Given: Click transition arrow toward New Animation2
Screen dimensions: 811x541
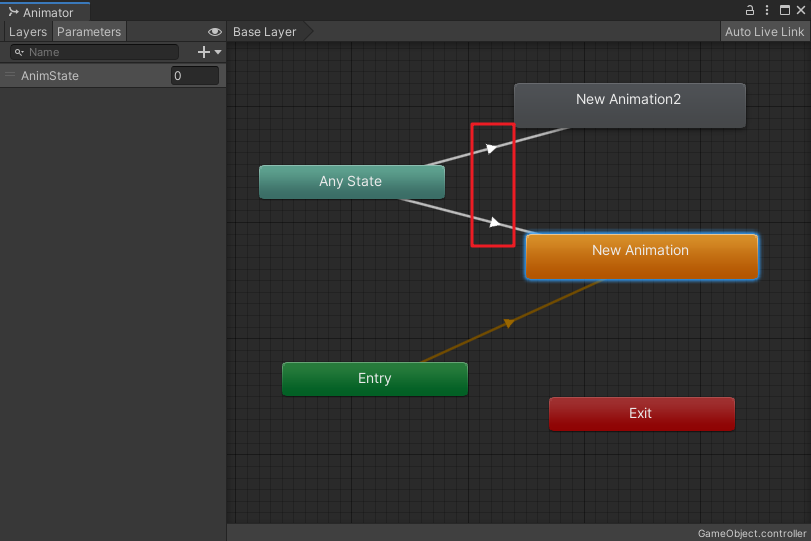Looking at the screenshot, I should pos(491,148).
